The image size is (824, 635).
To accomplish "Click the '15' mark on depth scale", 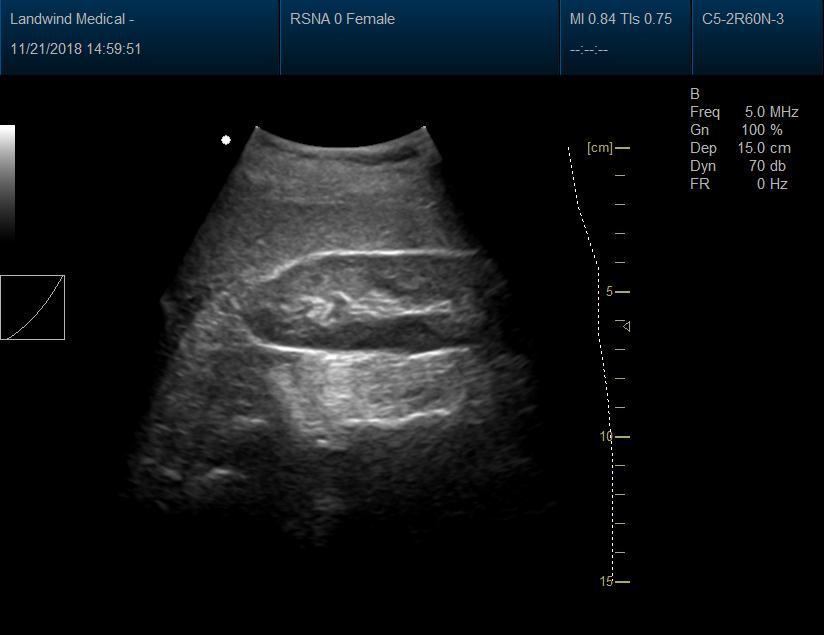I will (606, 581).
